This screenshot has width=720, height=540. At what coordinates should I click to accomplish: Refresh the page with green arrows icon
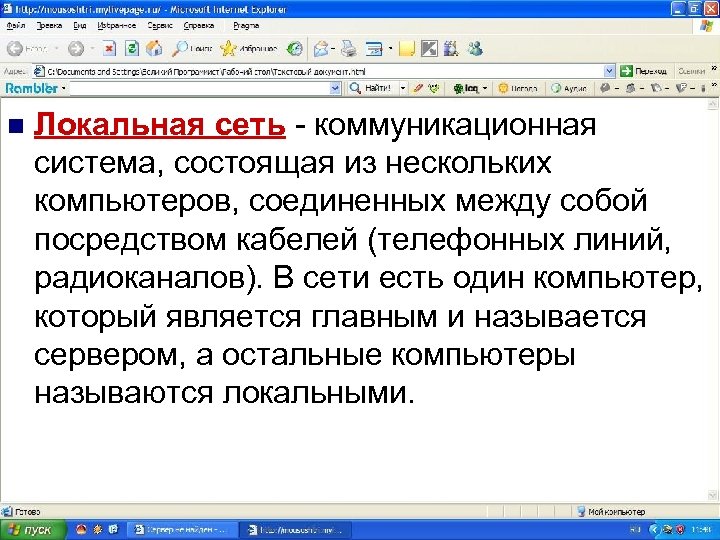pyautogui.click(x=132, y=48)
